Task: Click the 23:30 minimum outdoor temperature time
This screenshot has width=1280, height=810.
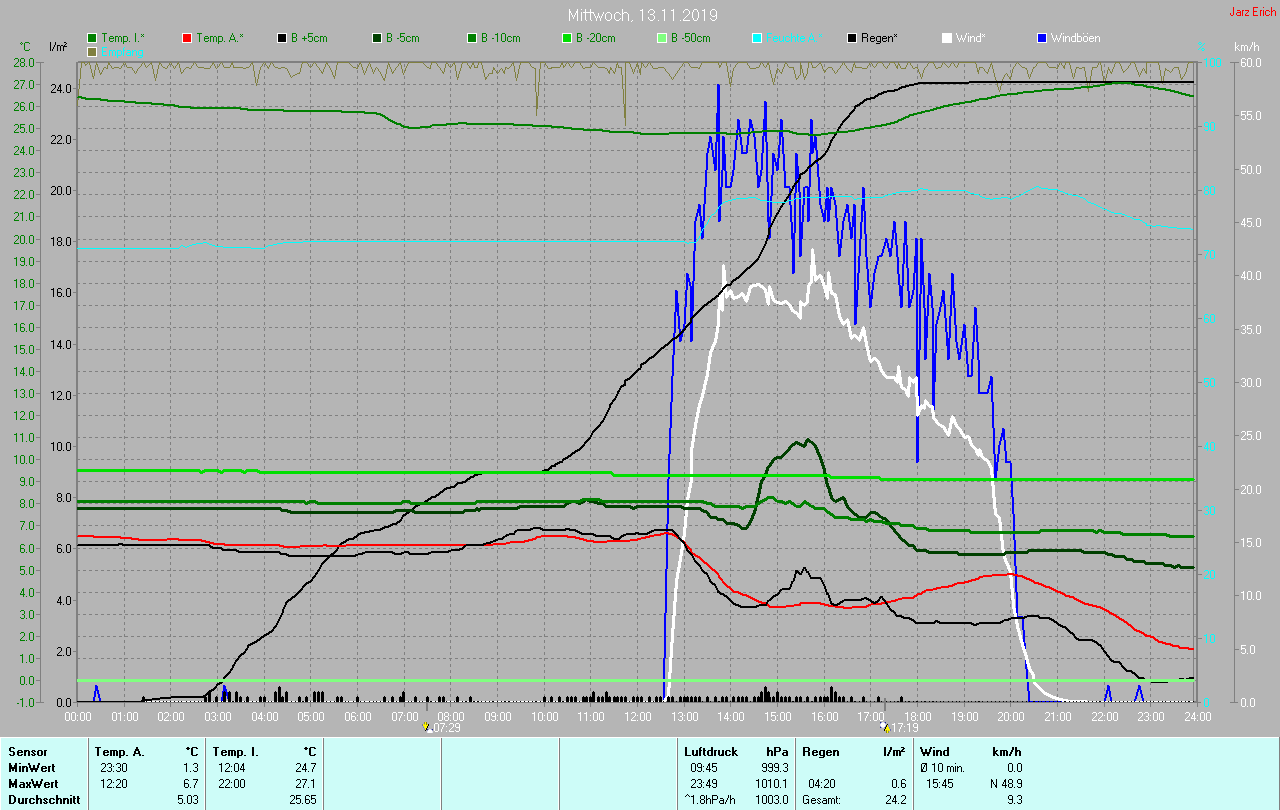Action: (114, 767)
